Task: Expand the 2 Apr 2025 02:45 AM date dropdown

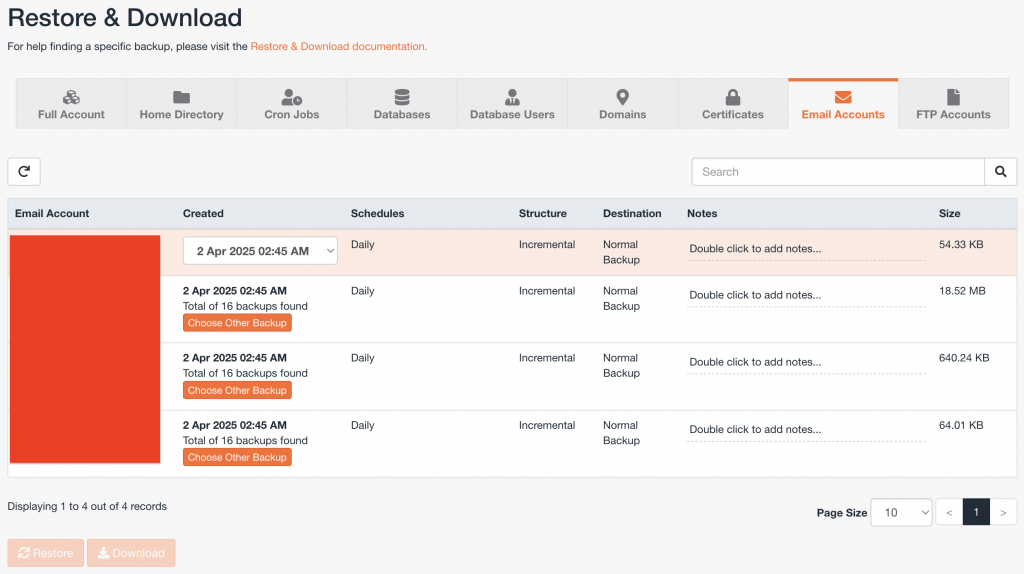Action: tap(260, 251)
